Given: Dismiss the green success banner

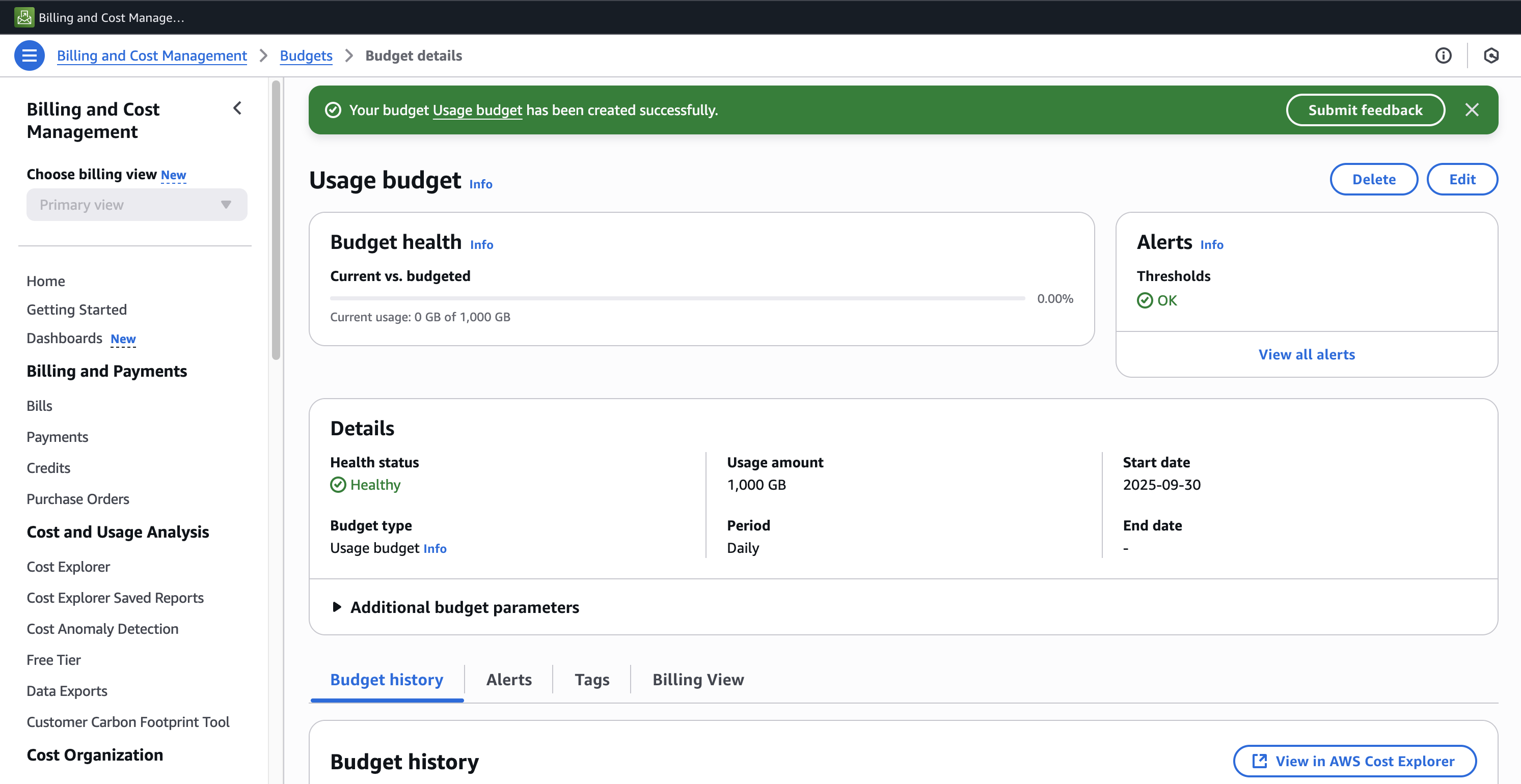Looking at the screenshot, I should click(x=1472, y=110).
